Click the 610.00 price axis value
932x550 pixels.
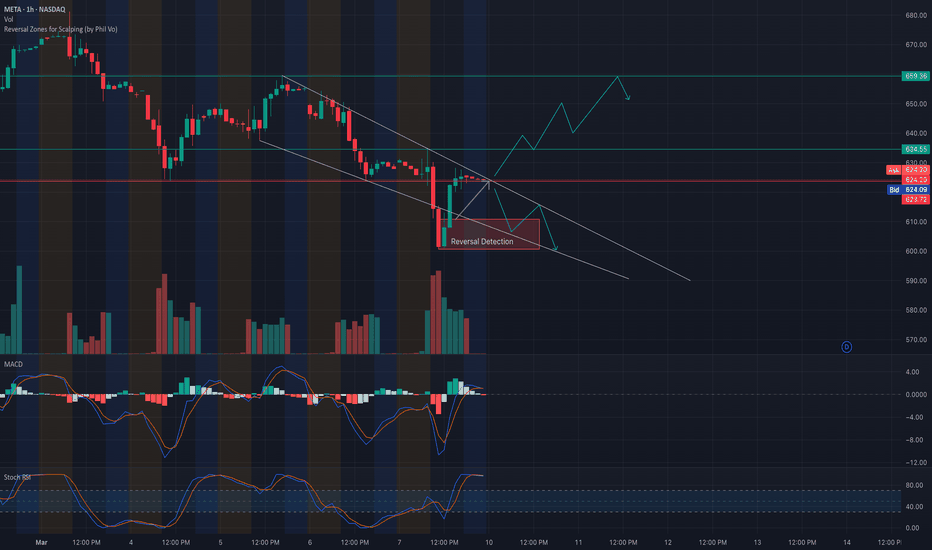click(x=916, y=222)
